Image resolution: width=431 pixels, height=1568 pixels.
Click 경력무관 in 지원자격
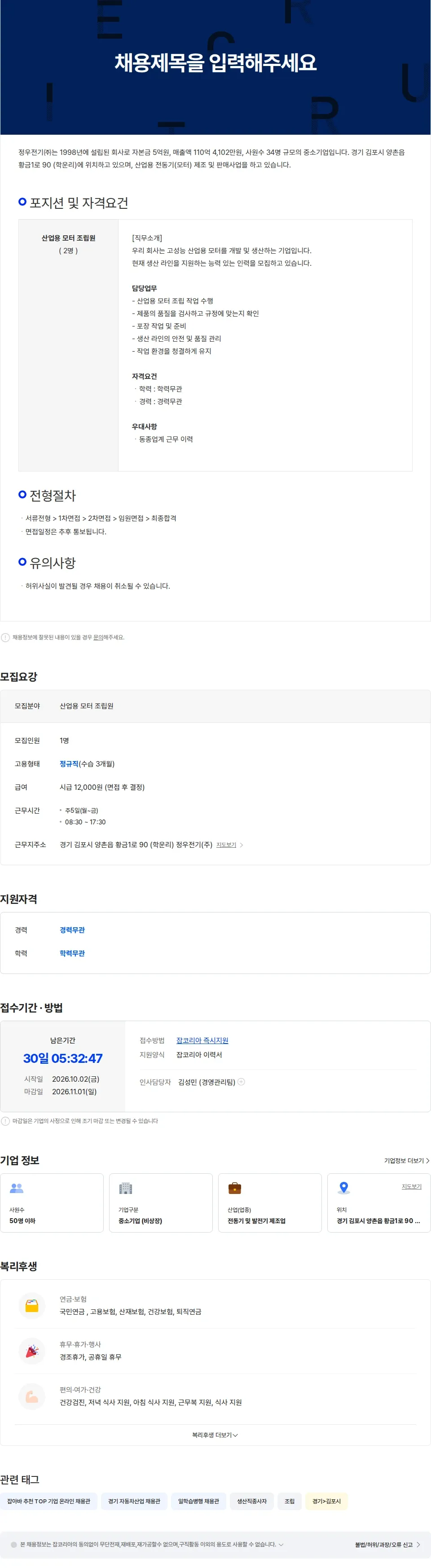click(72, 929)
